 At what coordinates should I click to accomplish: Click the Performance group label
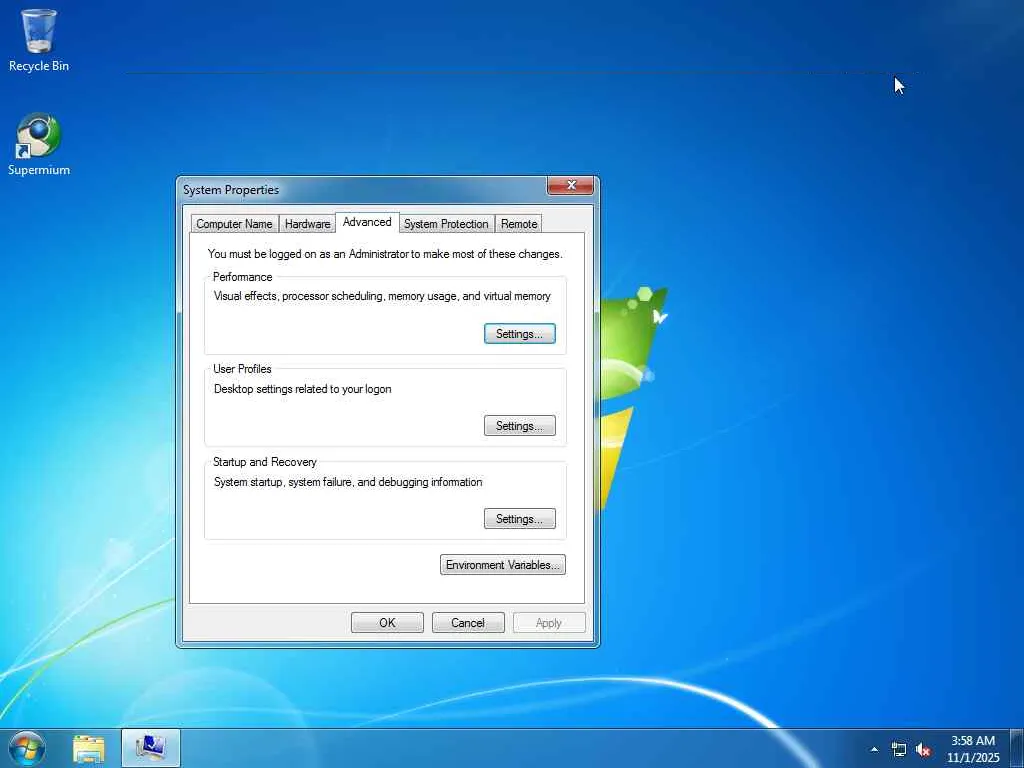(x=242, y=277)
